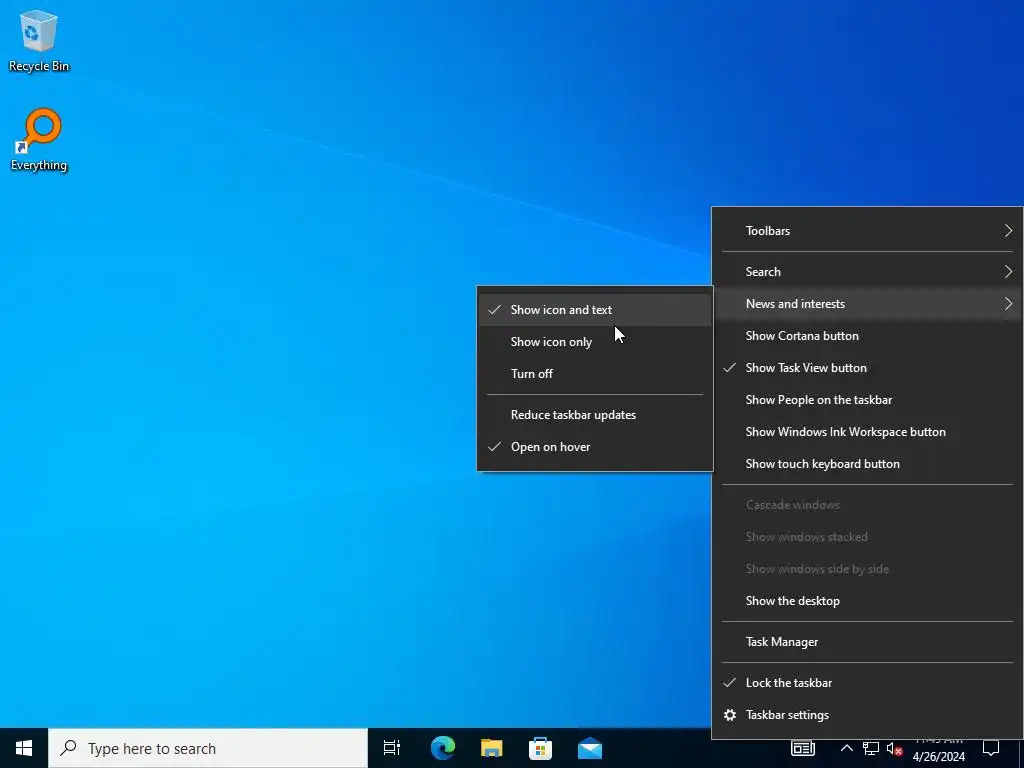Click the magnifier icon in search box
This screenshot has width=1024, height=768.
tap(68, 748)
